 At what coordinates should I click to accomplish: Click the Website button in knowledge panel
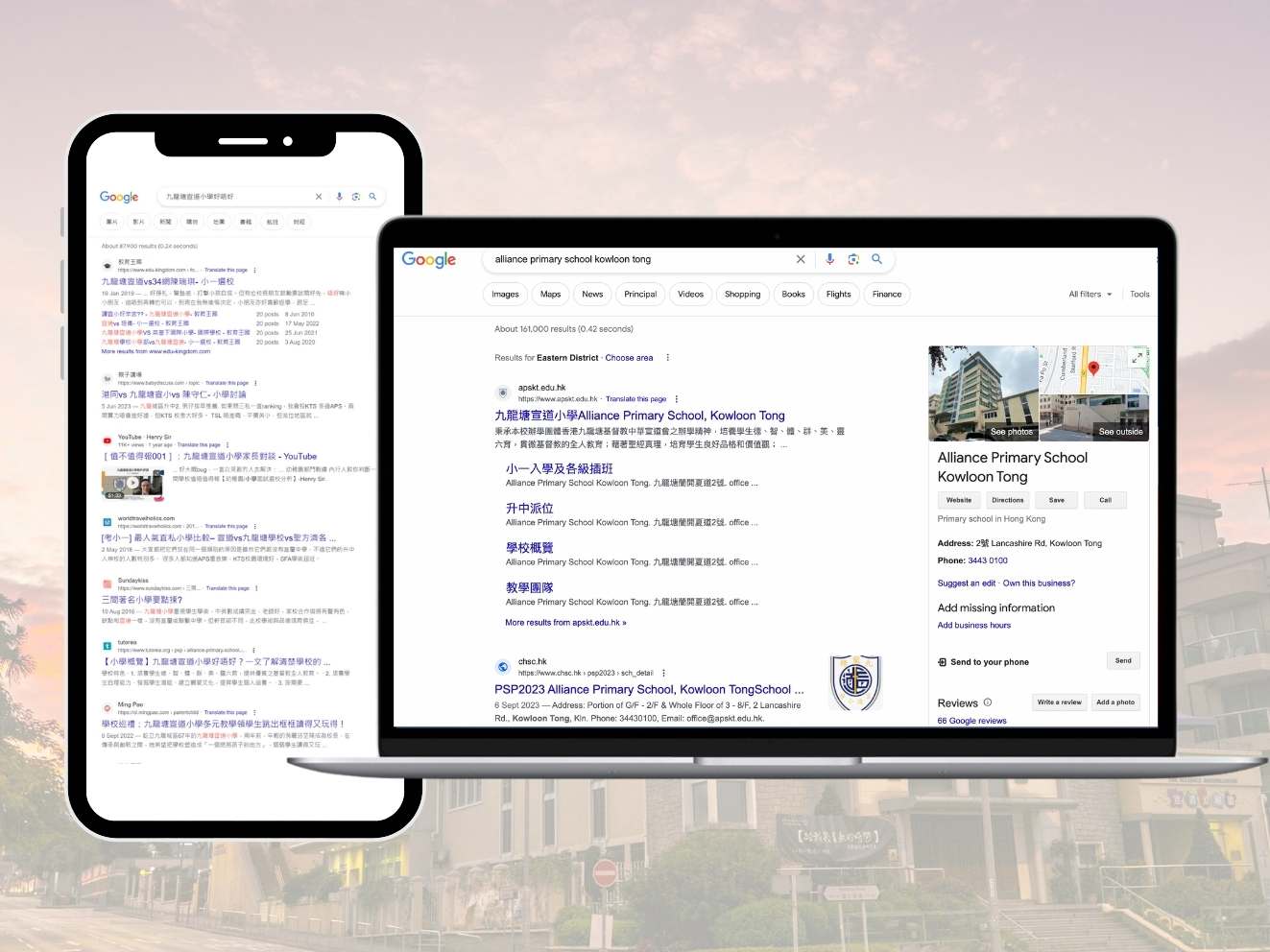point(959,500)
